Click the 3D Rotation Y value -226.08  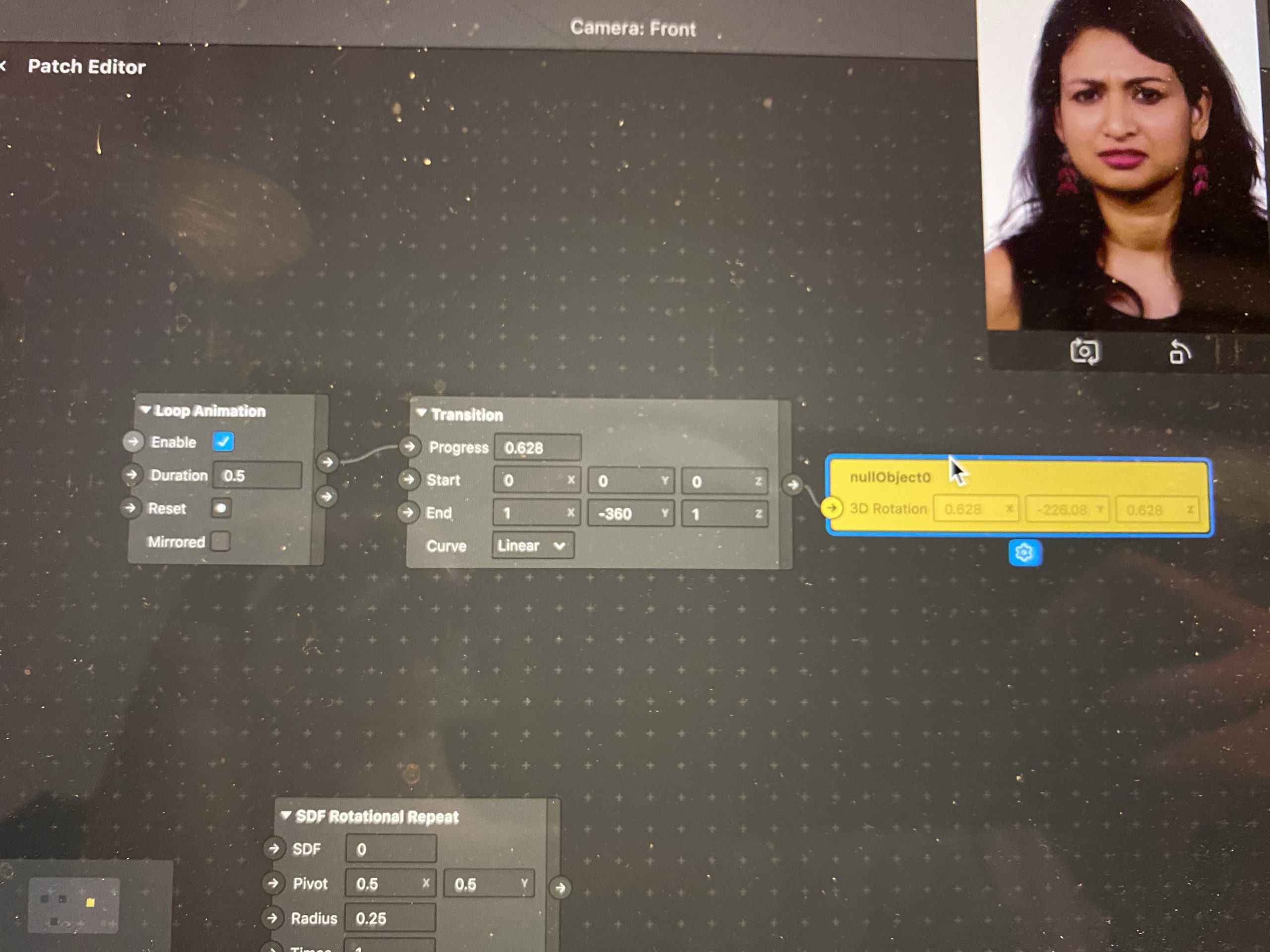(1067, 510)
